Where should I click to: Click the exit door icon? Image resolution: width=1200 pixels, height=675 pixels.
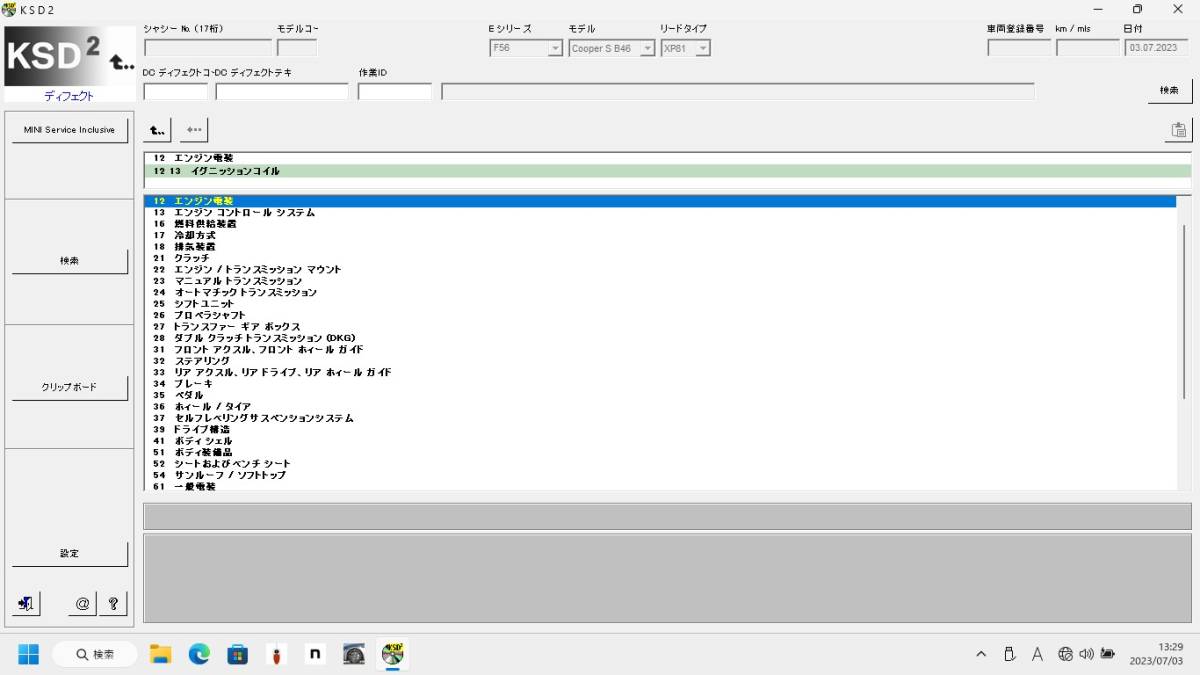coord(26,603)
